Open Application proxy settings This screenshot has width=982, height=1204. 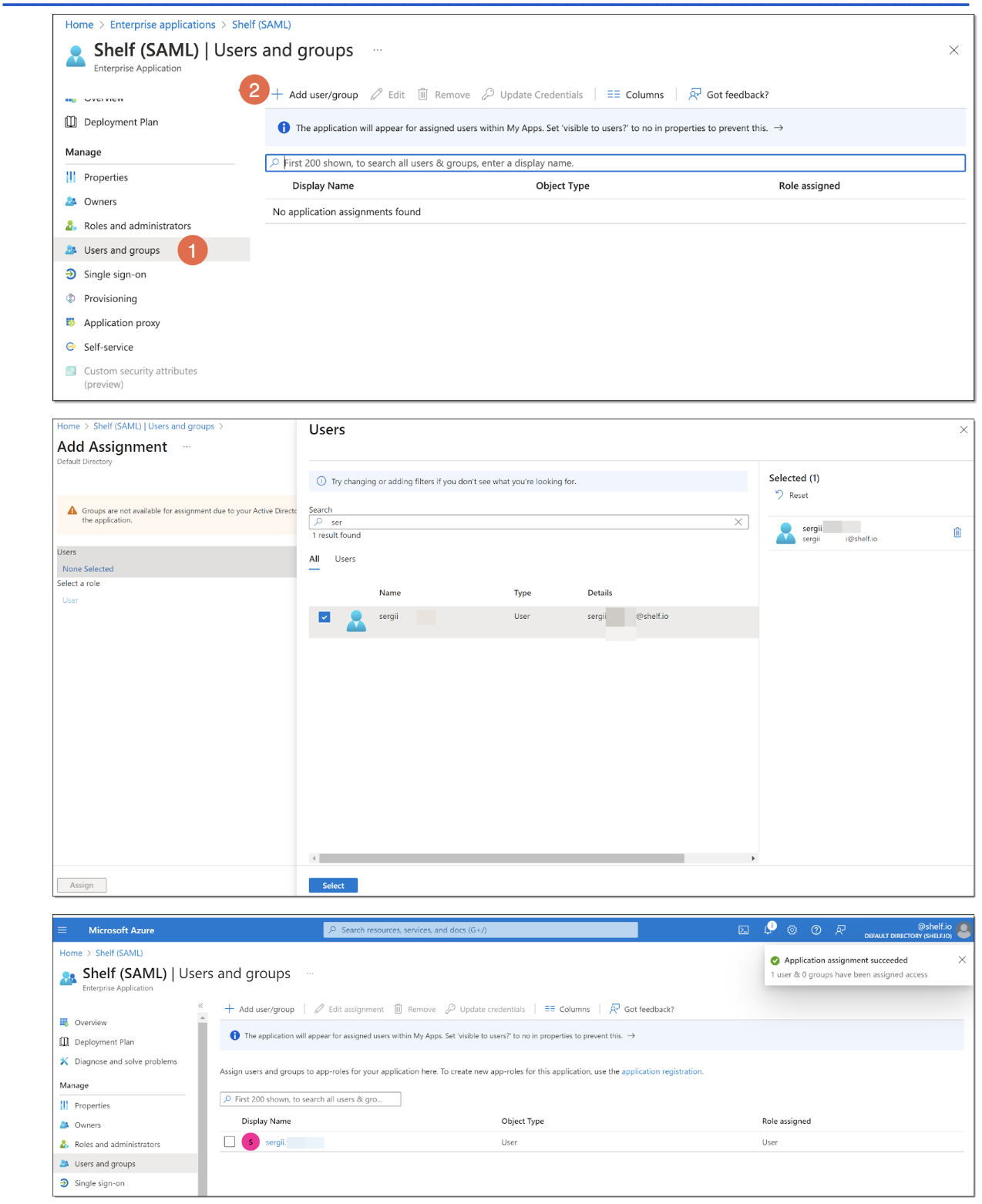coord(122,323)
